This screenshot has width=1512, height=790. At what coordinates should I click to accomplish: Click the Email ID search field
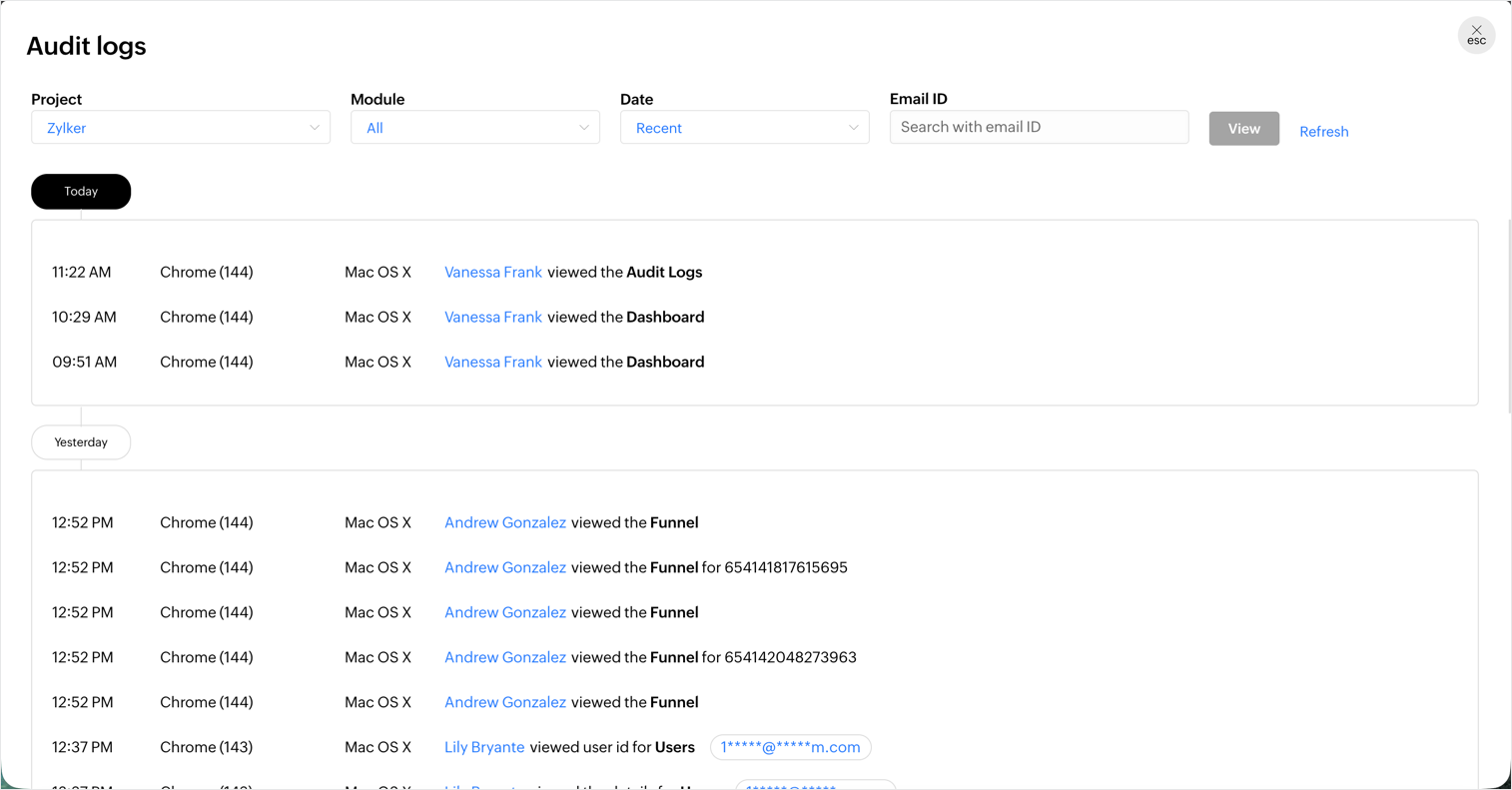1039,128
